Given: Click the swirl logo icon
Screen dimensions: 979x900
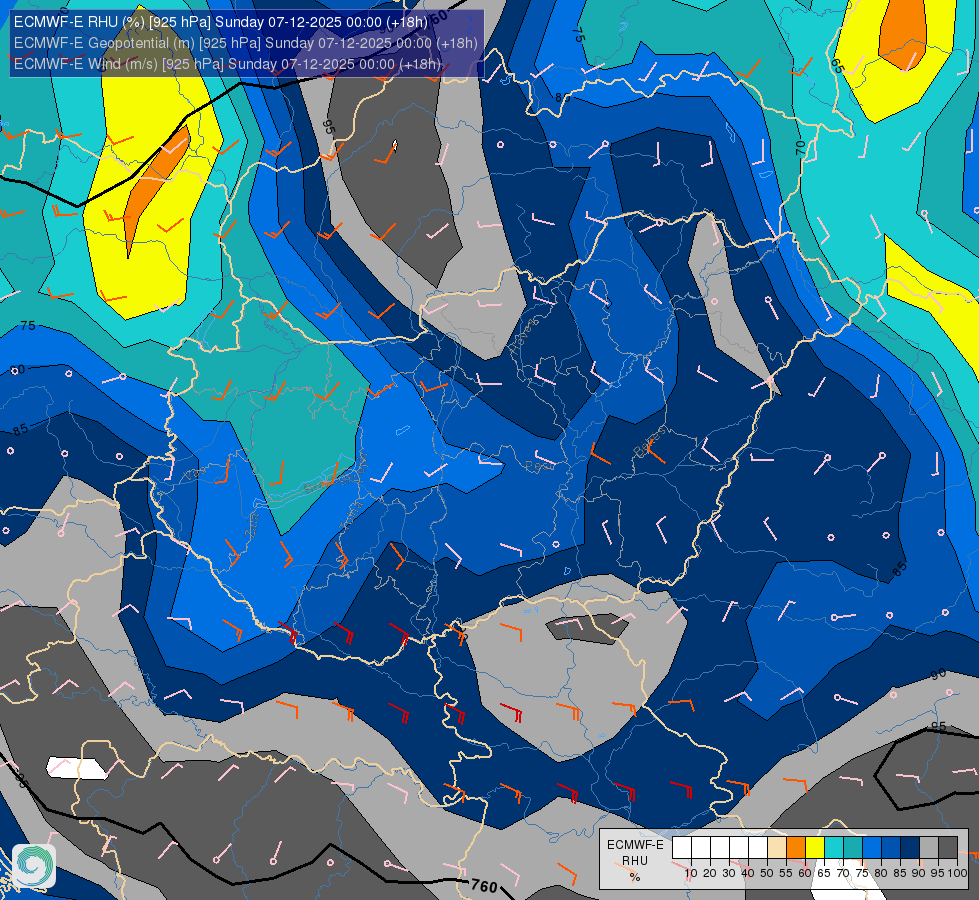Looking at the screenshot, I should pyautogui.click(x=34, y=865).
